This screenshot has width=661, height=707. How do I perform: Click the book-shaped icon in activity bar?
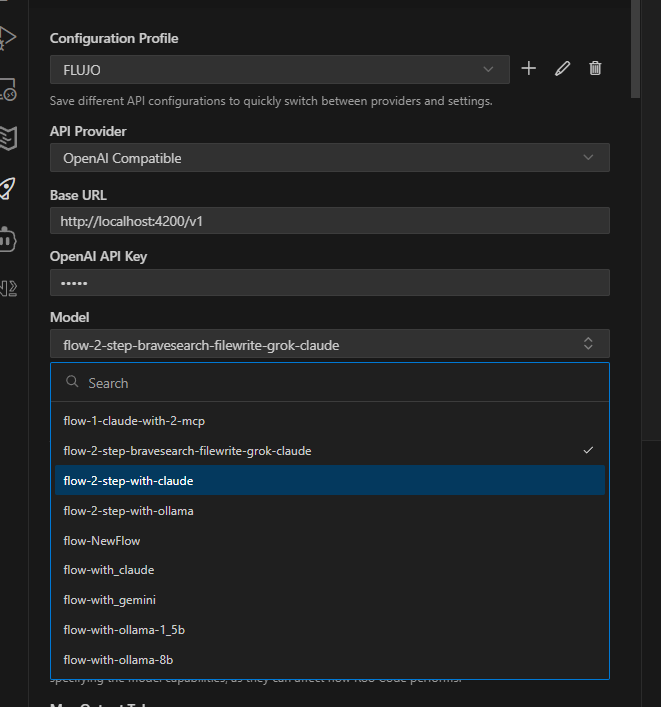[x=8, y=138]
